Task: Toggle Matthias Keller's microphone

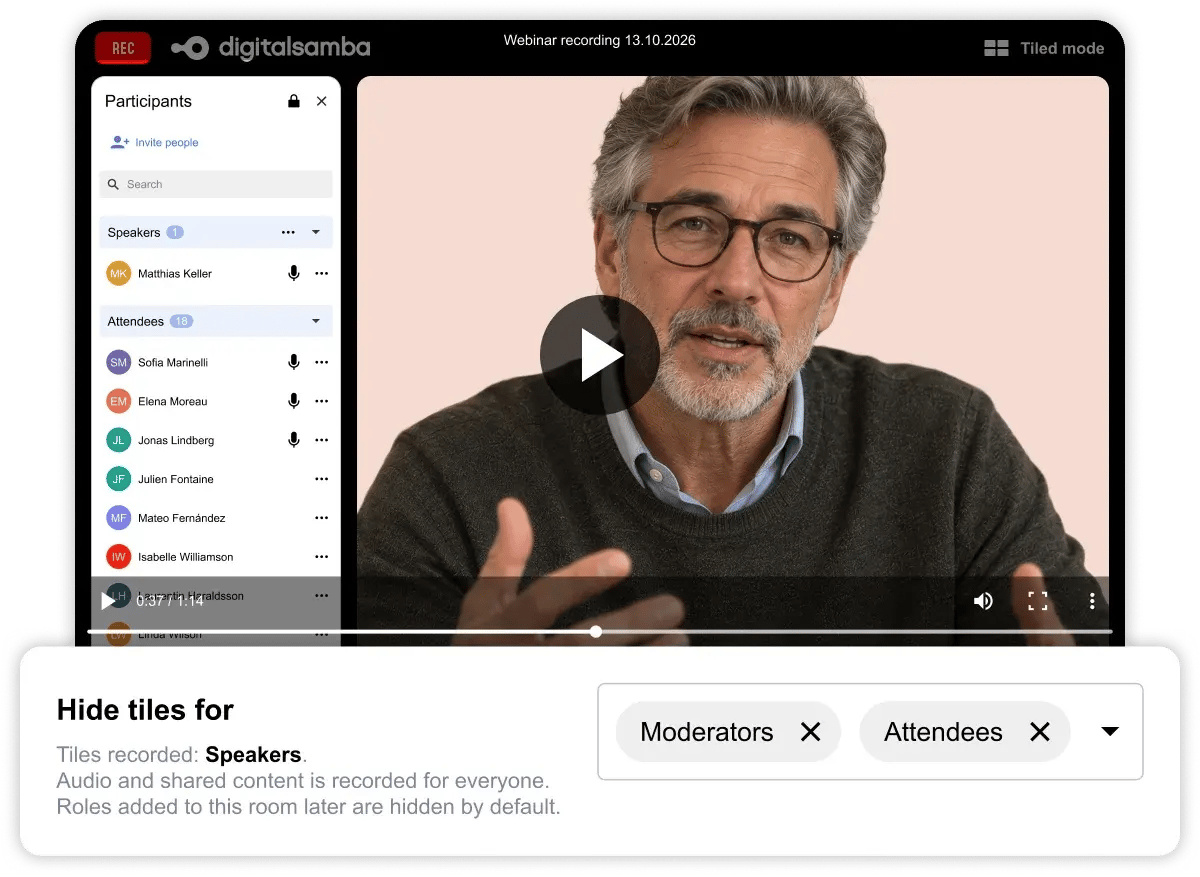Action: (294, 273)
